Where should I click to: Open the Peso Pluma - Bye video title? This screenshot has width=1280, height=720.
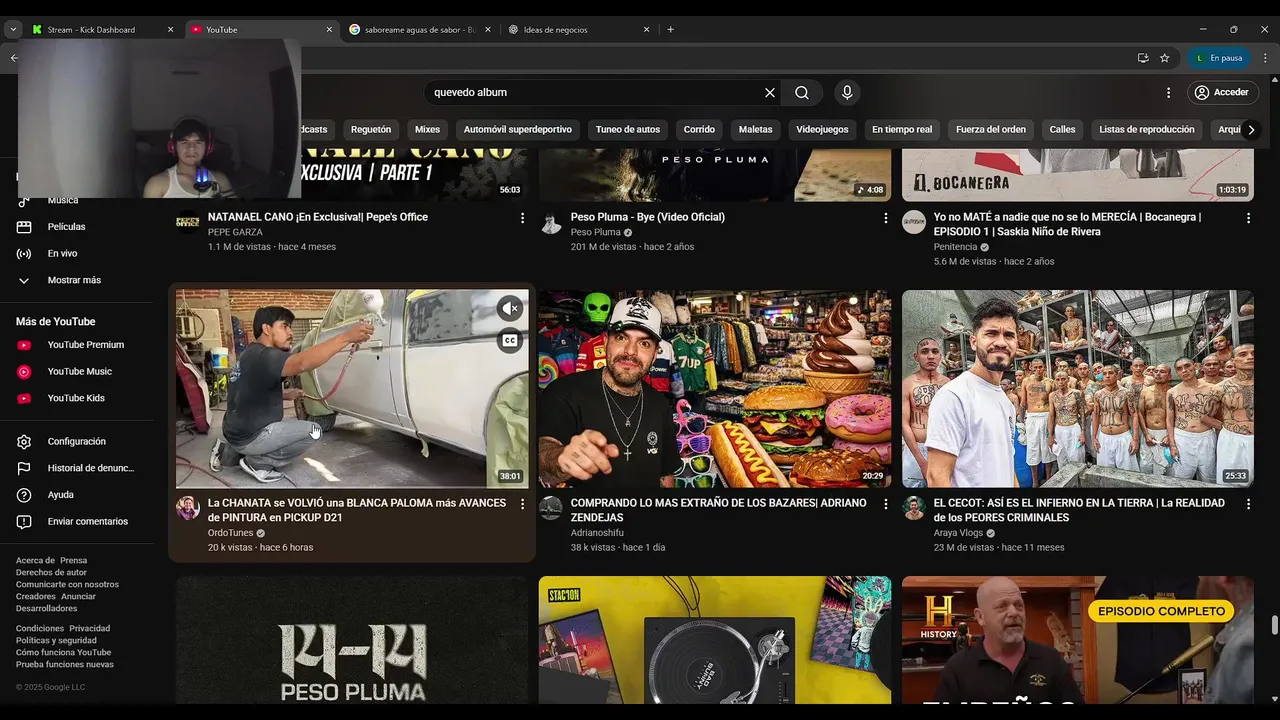tap(648, 217)
